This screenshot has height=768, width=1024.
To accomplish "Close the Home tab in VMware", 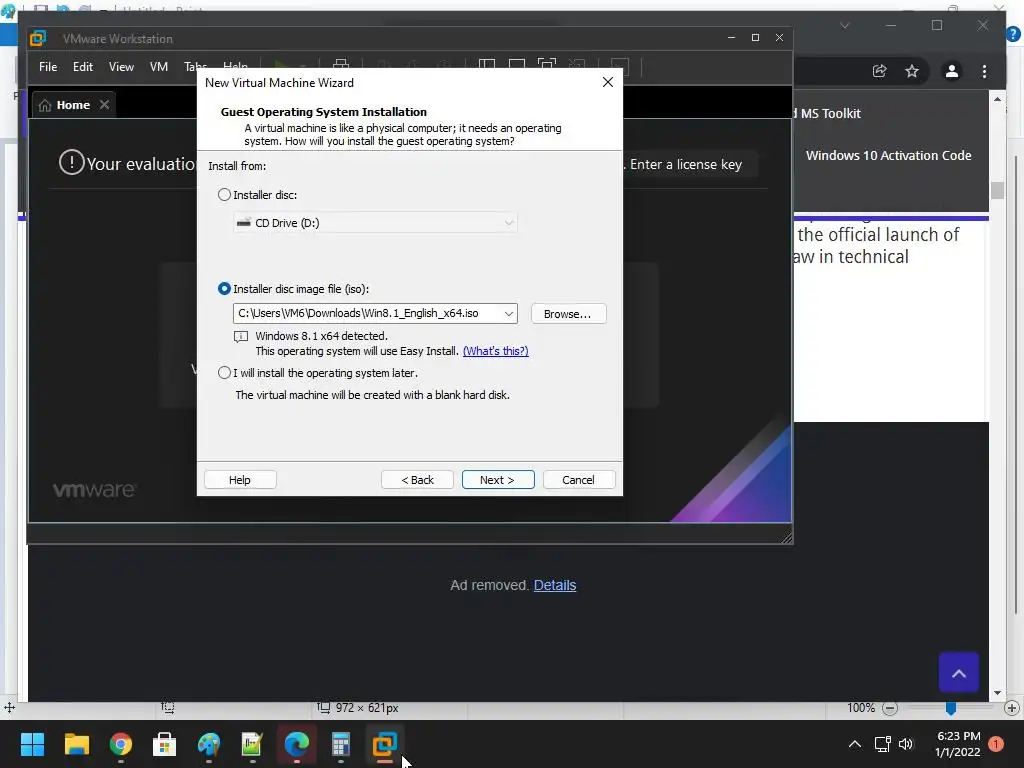I will [x=104, y=104].
